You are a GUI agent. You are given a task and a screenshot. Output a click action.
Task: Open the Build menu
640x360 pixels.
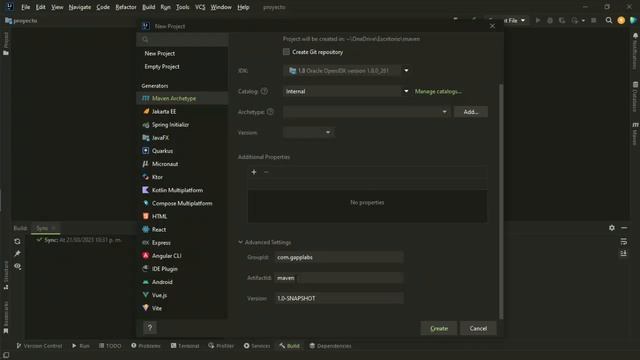tap(149, 7)
